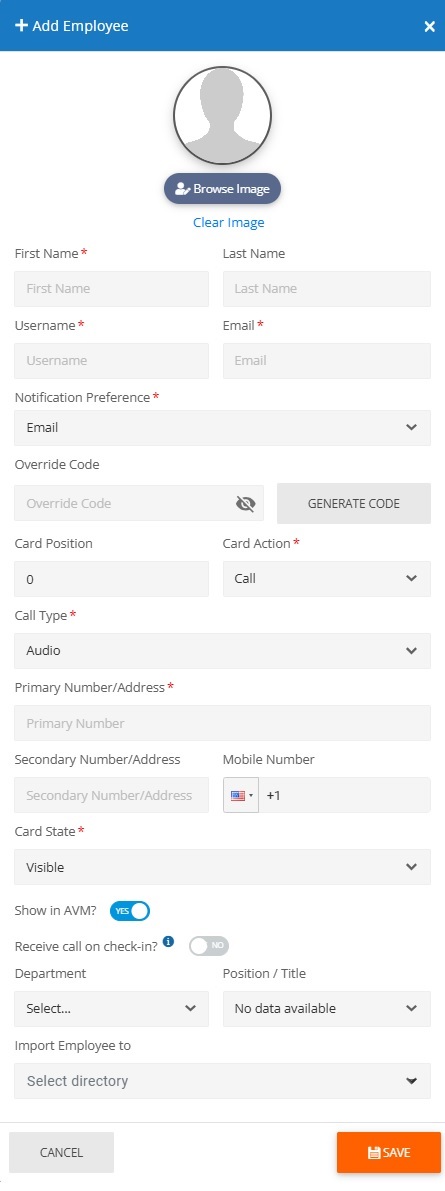Click the orange Save button

coord(389,1152)
